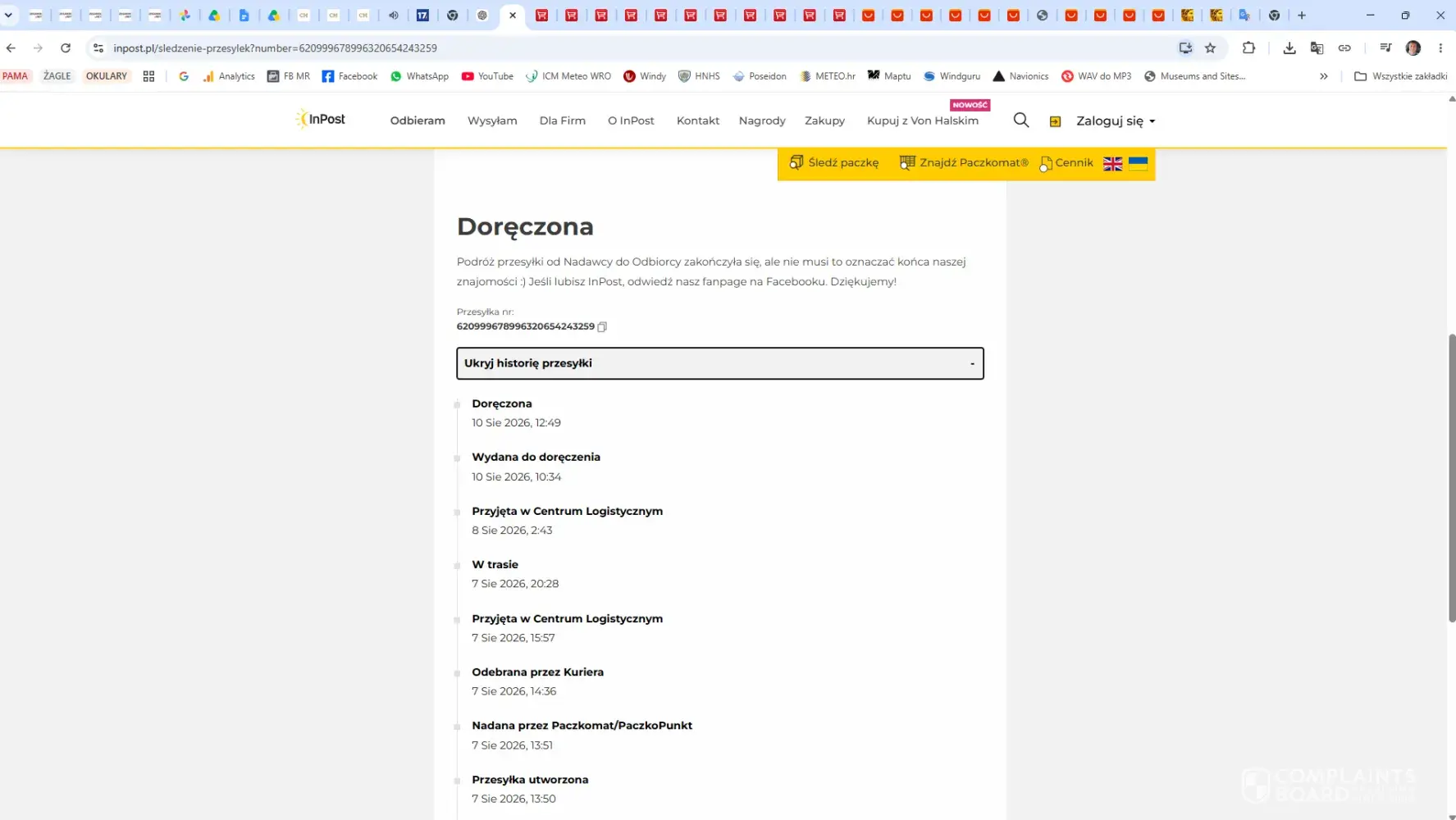
Task: Open the Museums and Sites bookmark
Action: click(1195, 76)
